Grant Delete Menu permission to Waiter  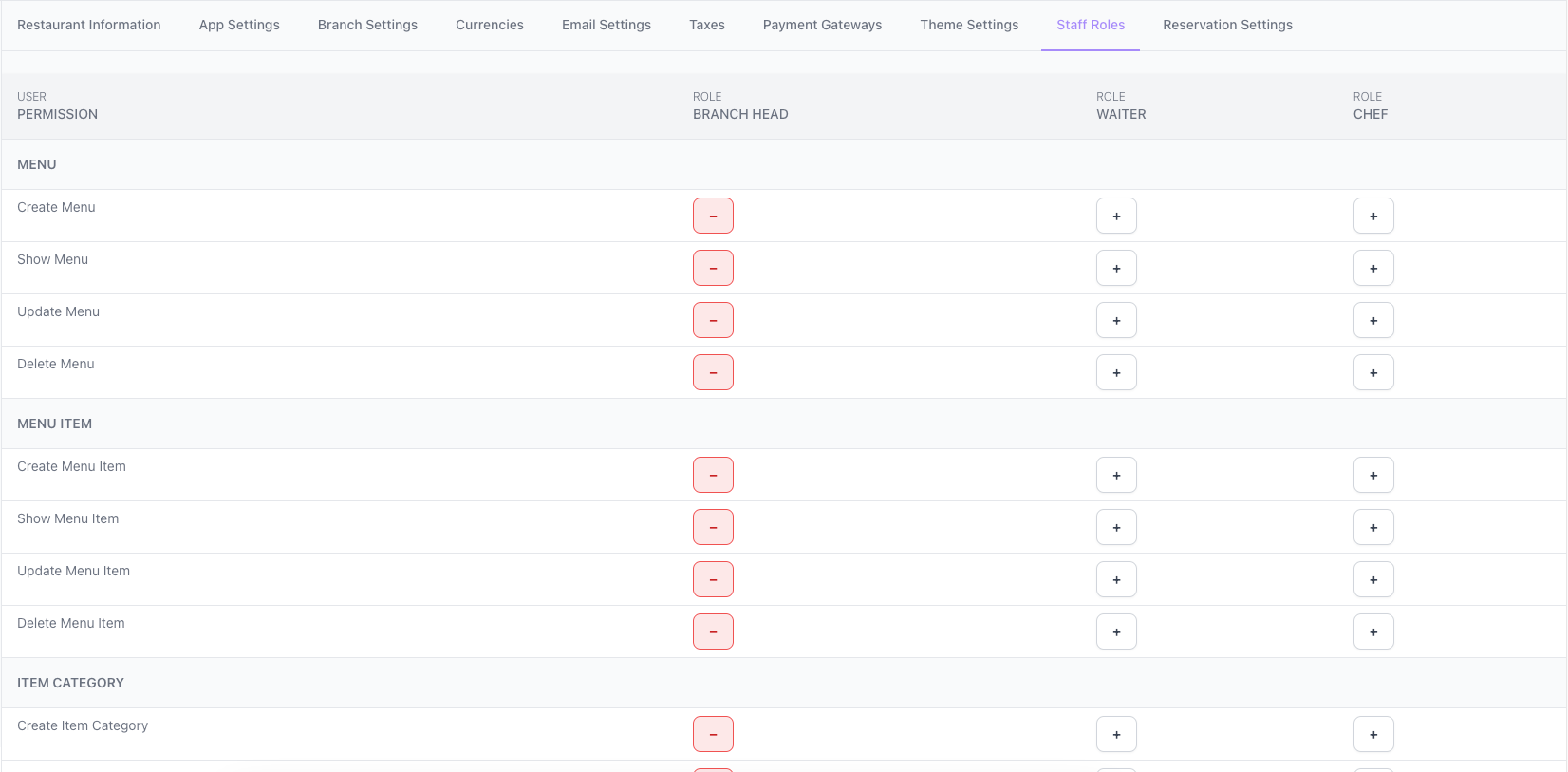(1116, 372)
